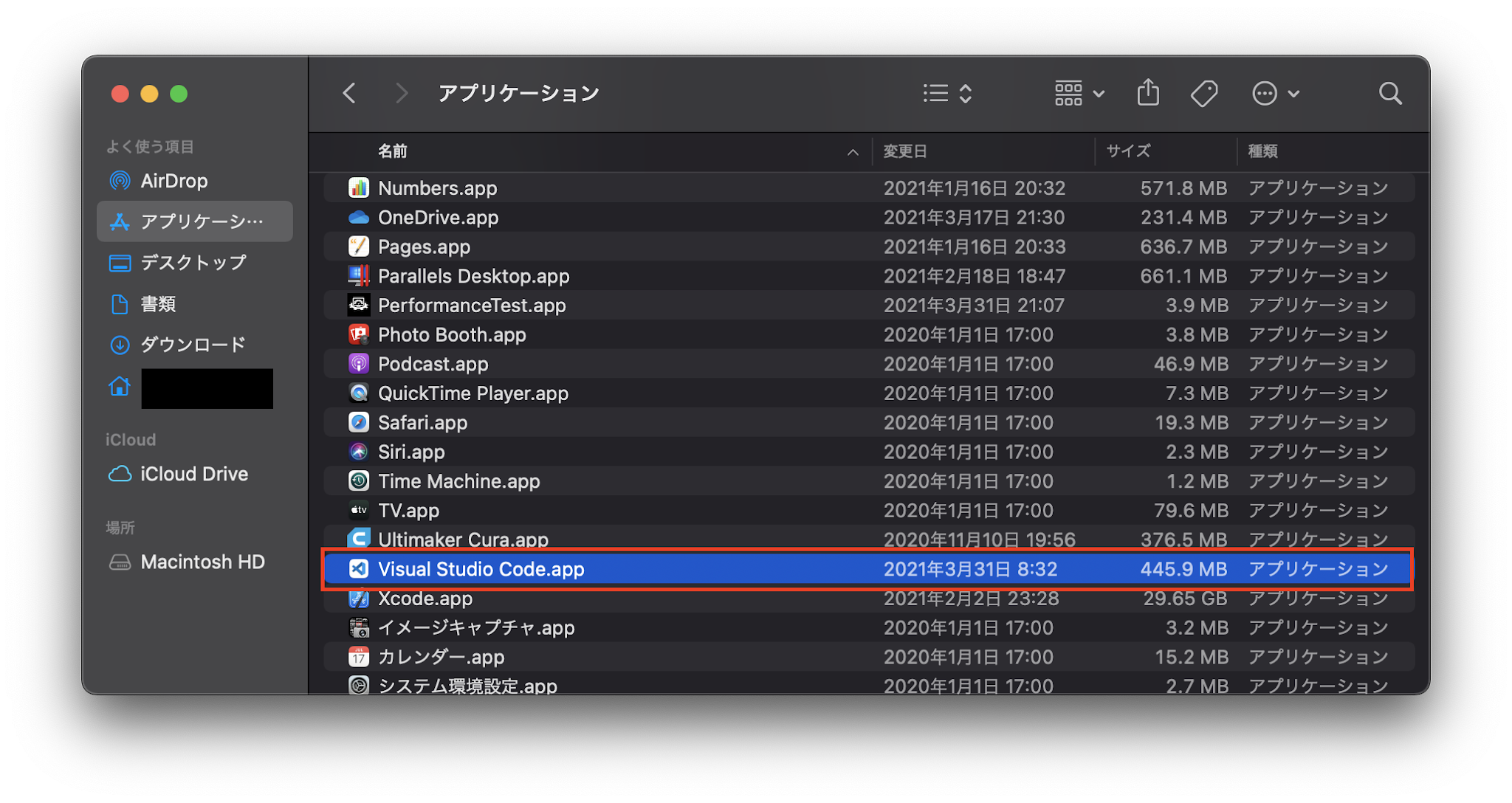The width and height of the screenshot is (1512, 803).
Task: Open the Safari.app icon
Action: [359, 422]
